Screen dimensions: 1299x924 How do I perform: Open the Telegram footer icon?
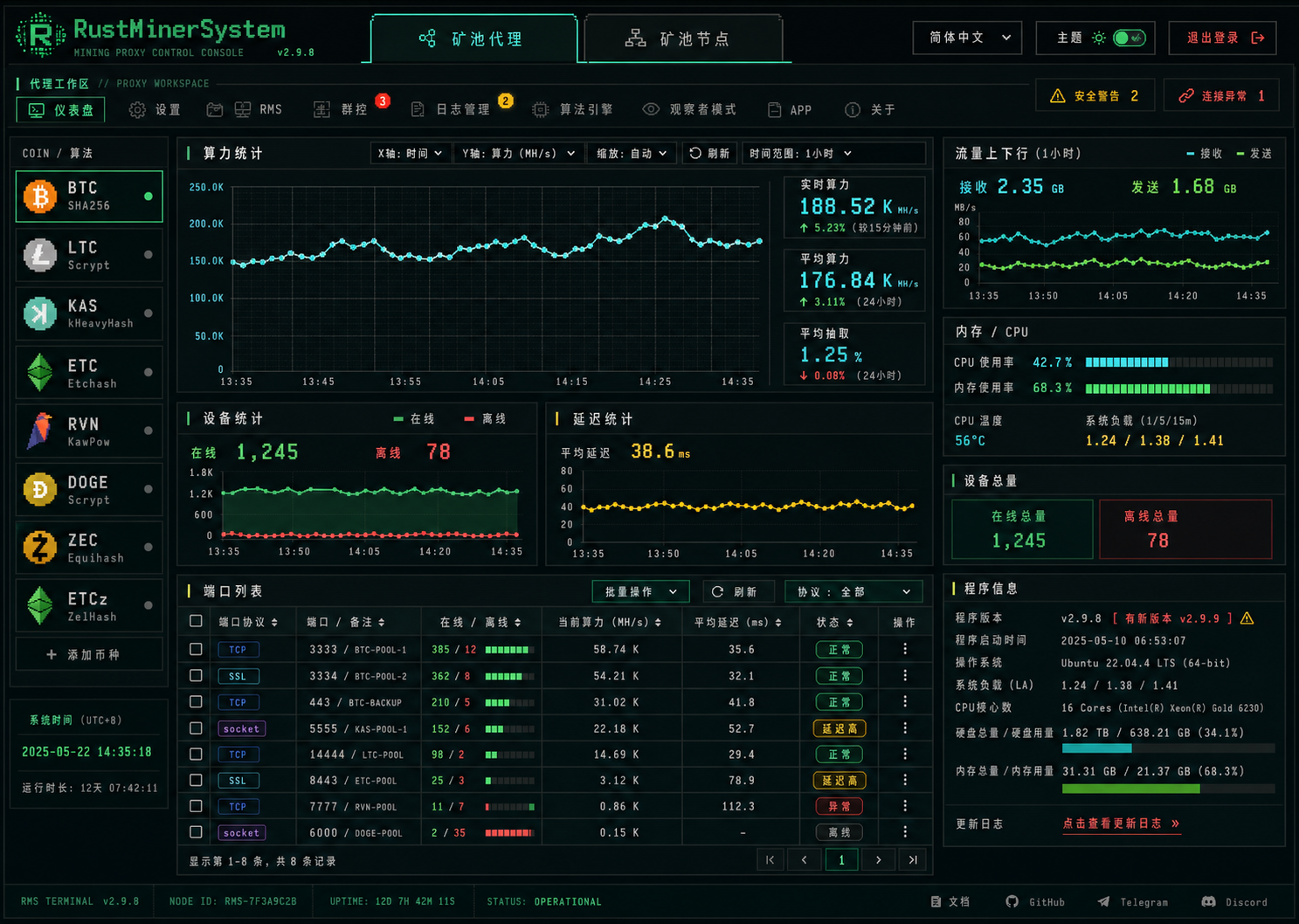(1104, 901)
